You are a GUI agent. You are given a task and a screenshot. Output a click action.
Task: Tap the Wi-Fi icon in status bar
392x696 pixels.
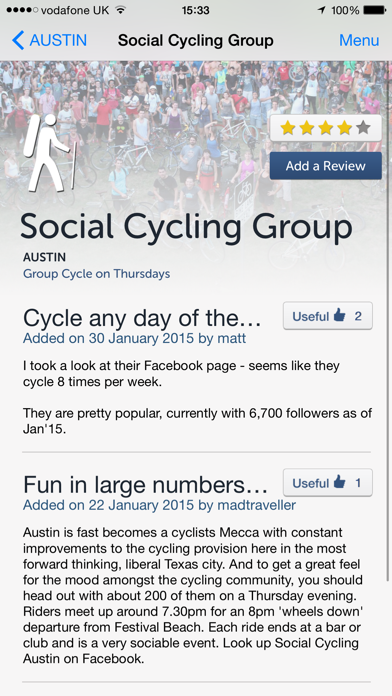pos(120,10)
